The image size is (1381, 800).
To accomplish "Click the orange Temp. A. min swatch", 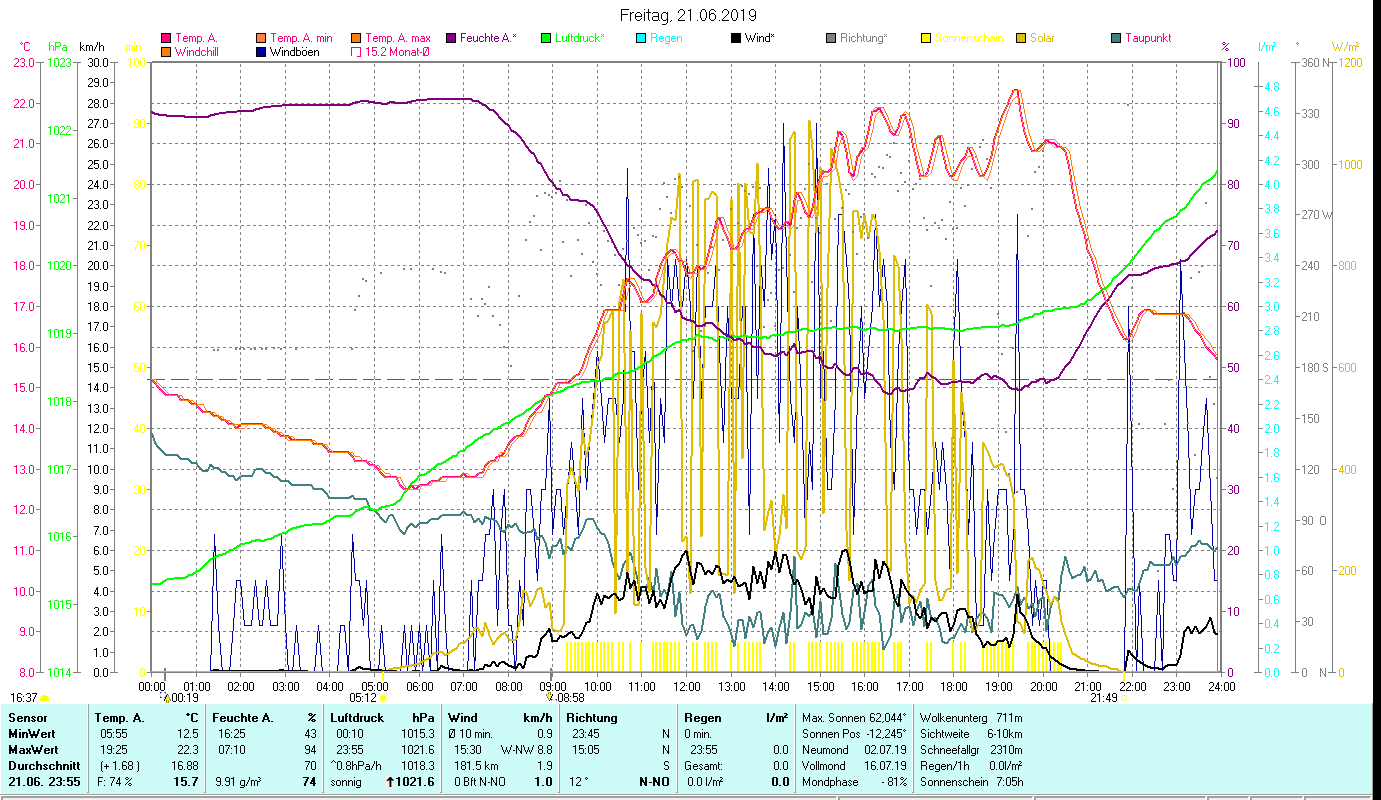I will [262, 38].
